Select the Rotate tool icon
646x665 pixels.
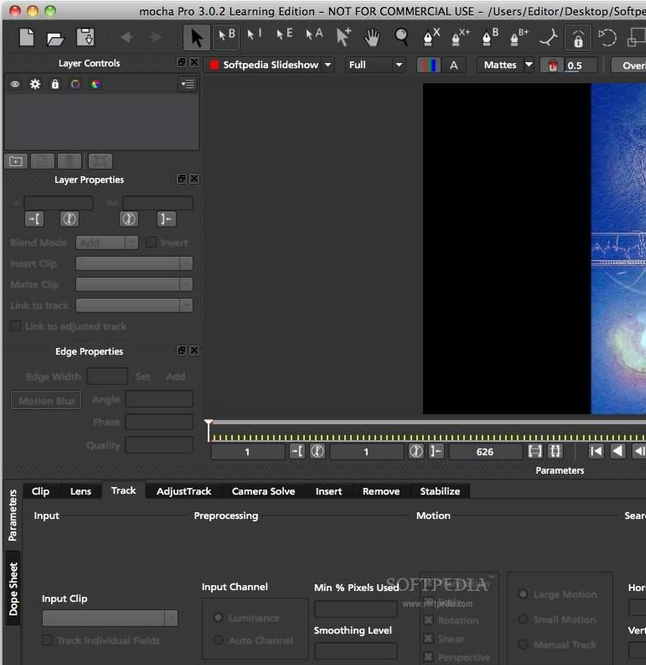pos(607,38)
